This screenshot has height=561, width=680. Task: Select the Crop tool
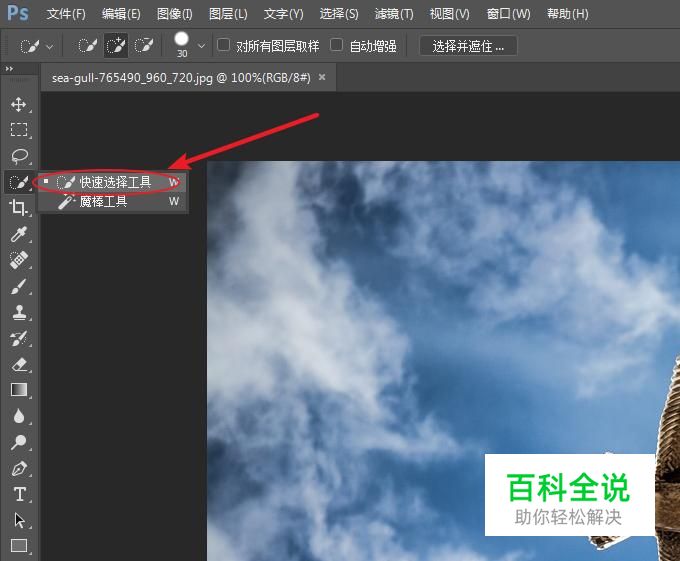click(19, 208)
